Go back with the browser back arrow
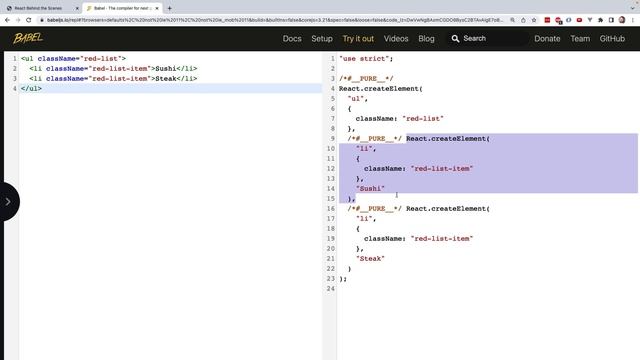Image resolution: width=640 pixels, height=360 pixels. coord(7,20)
